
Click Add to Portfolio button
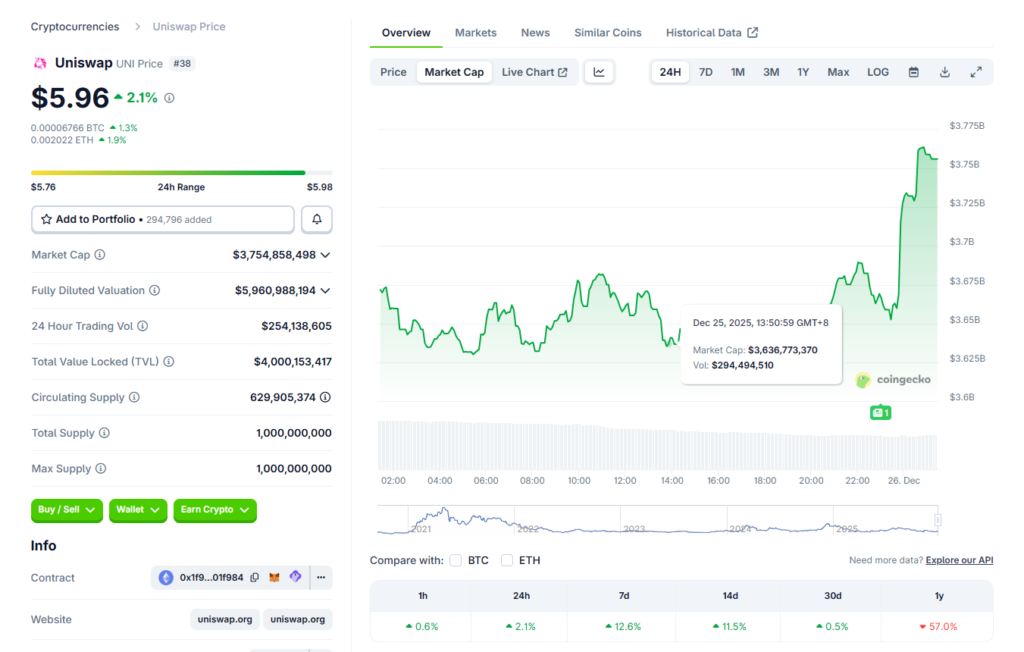163,219
